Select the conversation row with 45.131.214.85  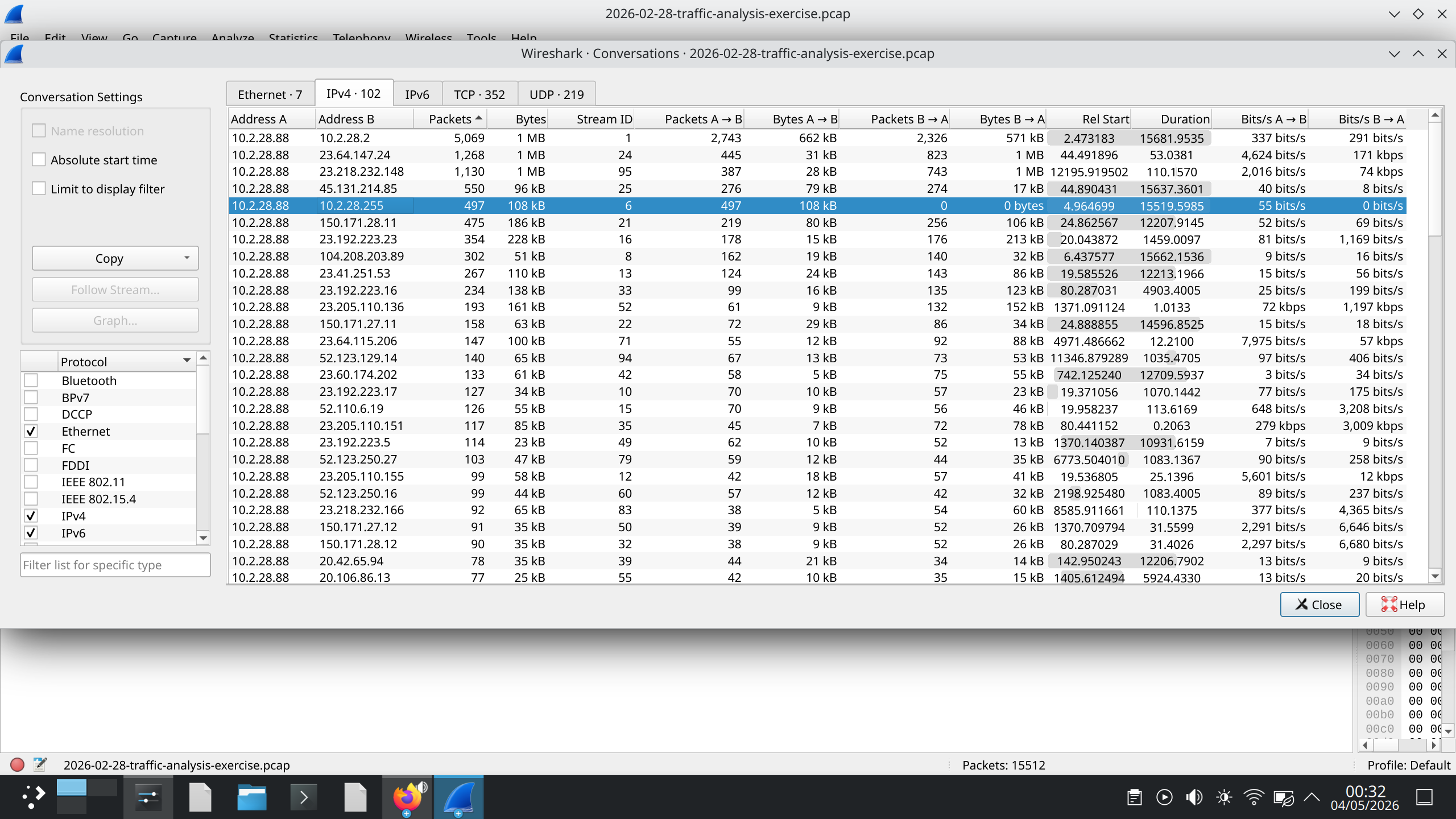tap(817, 188)
